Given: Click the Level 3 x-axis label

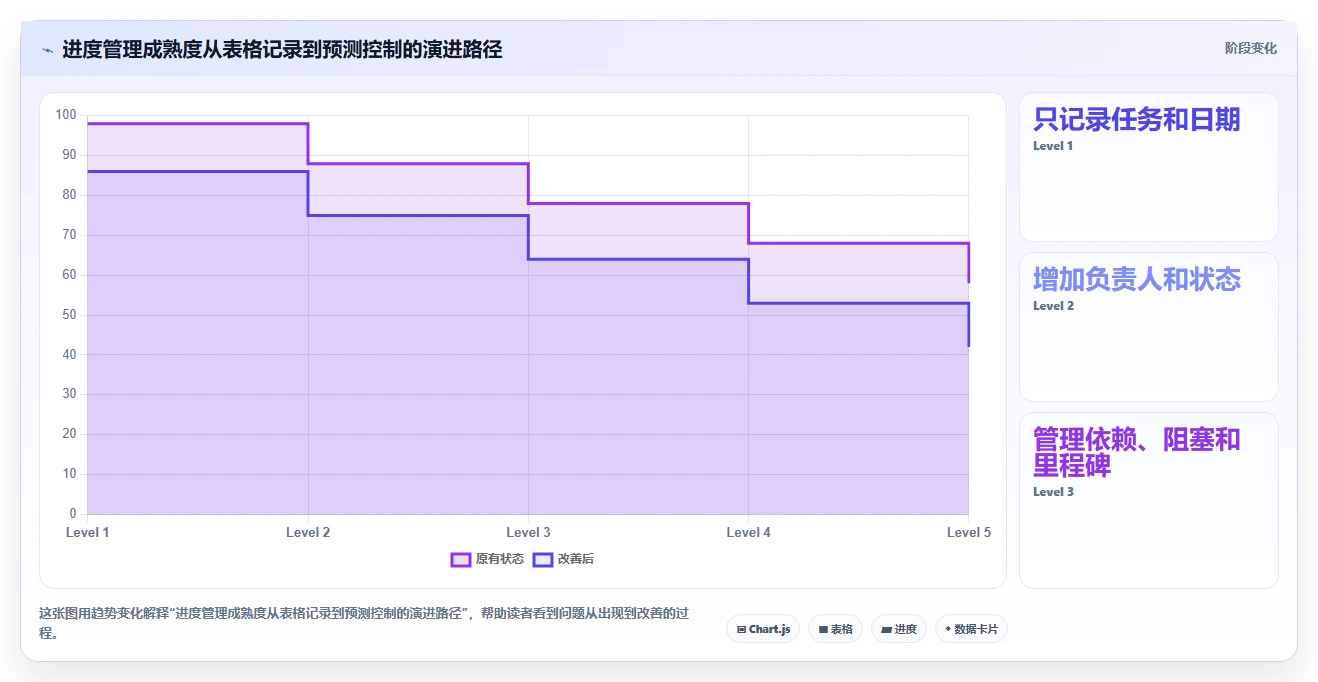Looking at the screenshot, I should [528, 532].
